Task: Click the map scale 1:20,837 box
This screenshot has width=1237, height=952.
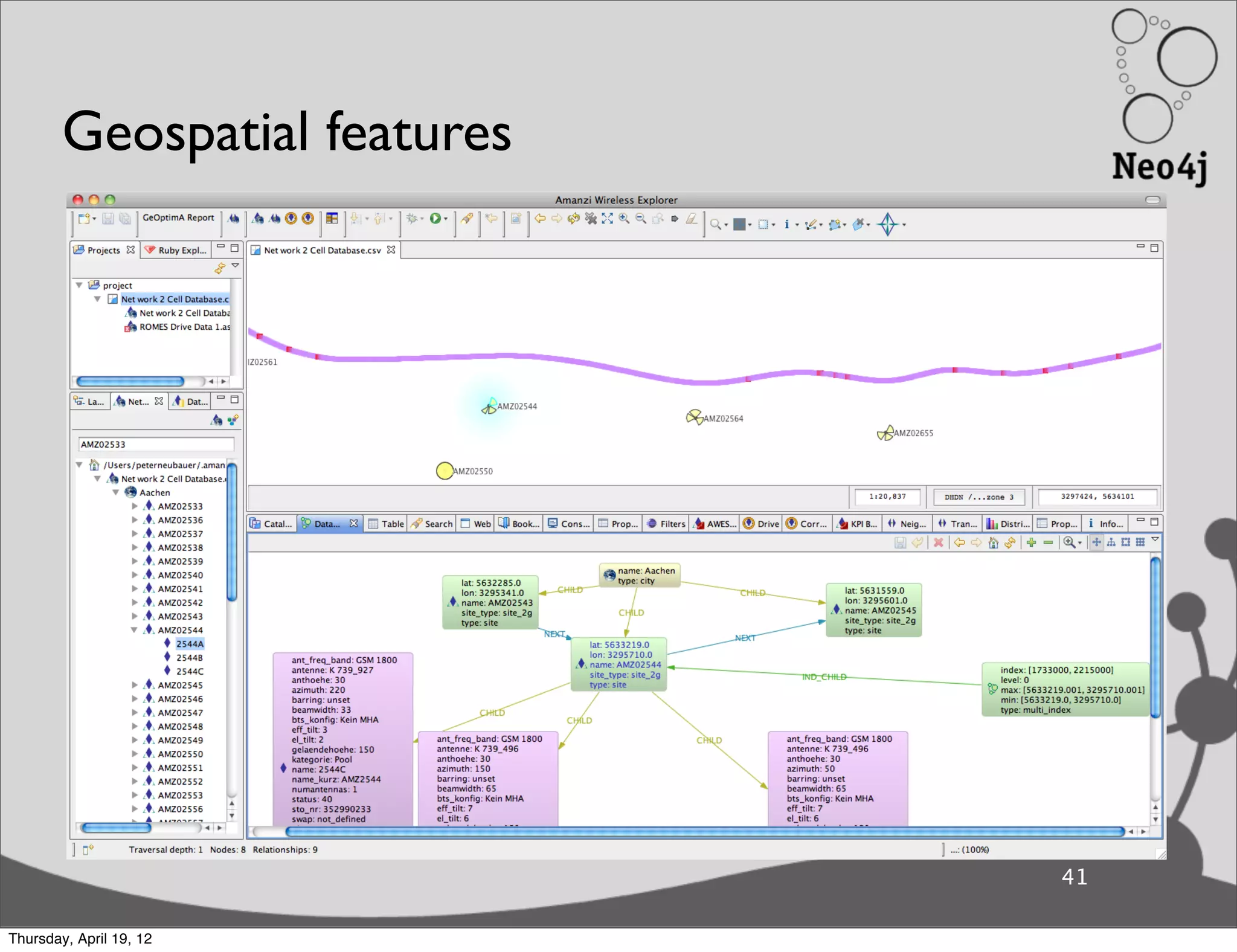Action: click(x=887, y=497)
